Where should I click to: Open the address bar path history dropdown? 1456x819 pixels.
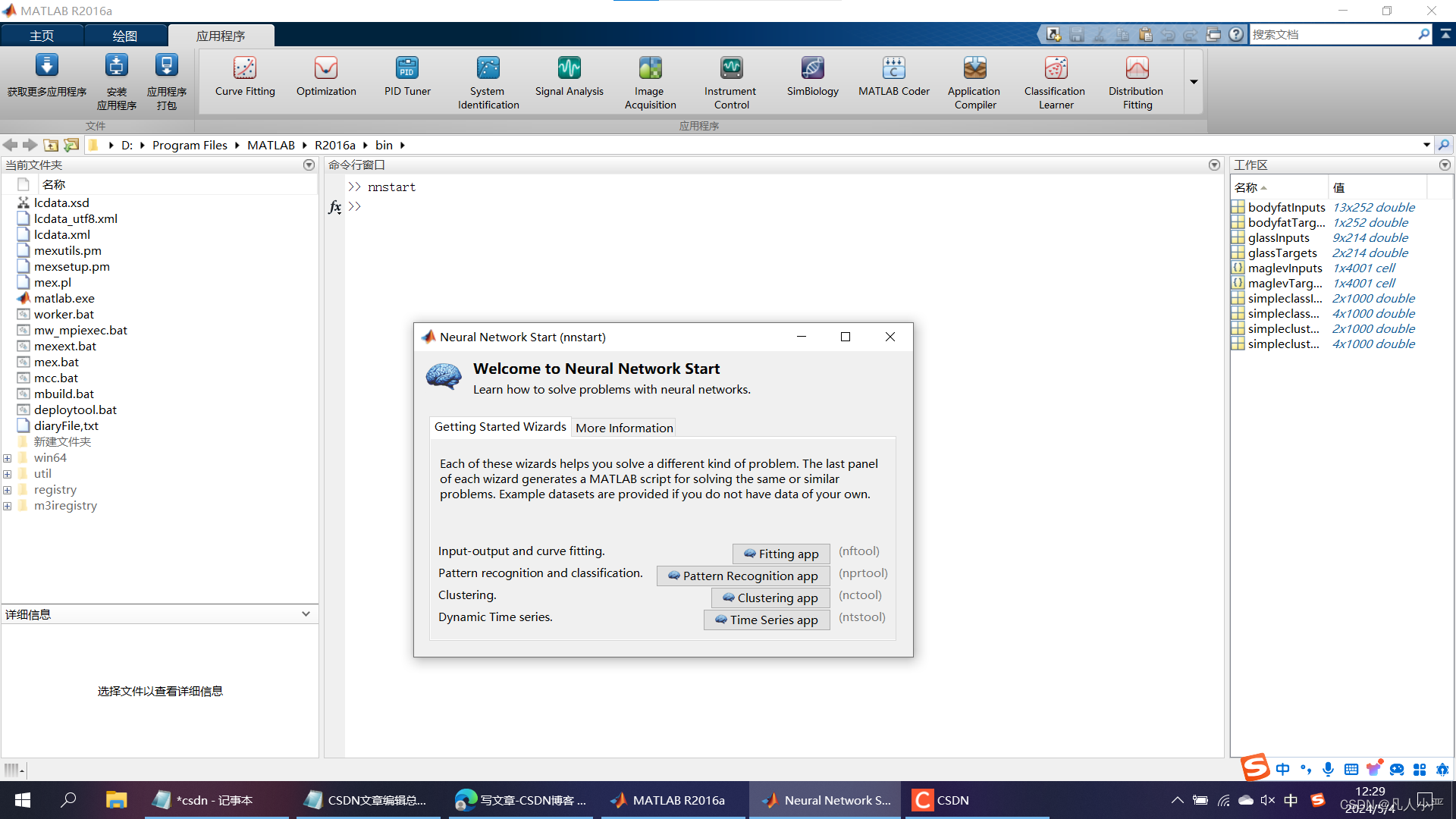tap(1426, 145)
